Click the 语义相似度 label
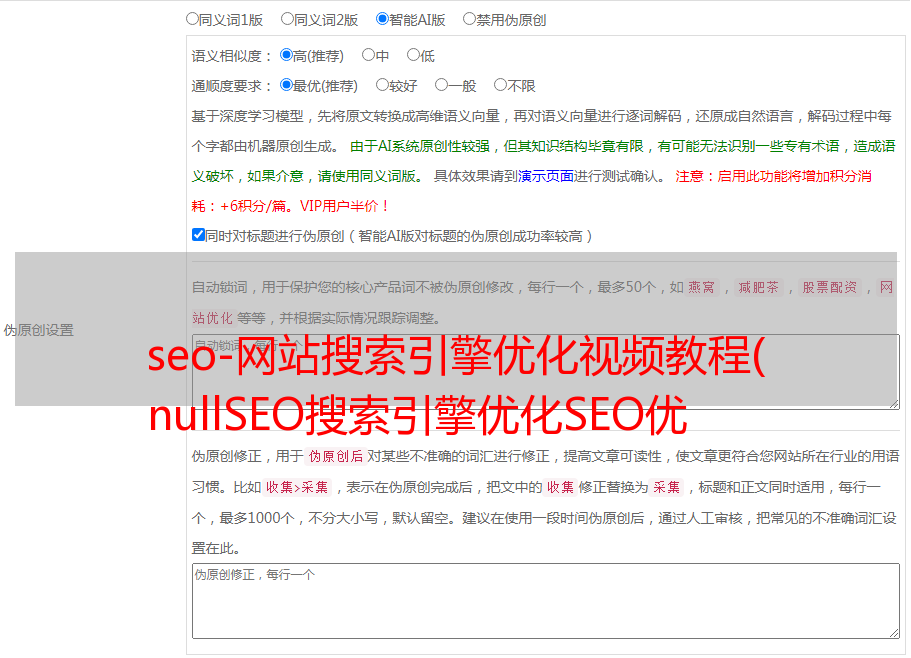This screenshot has width=911, height=658. coord(231,56)
